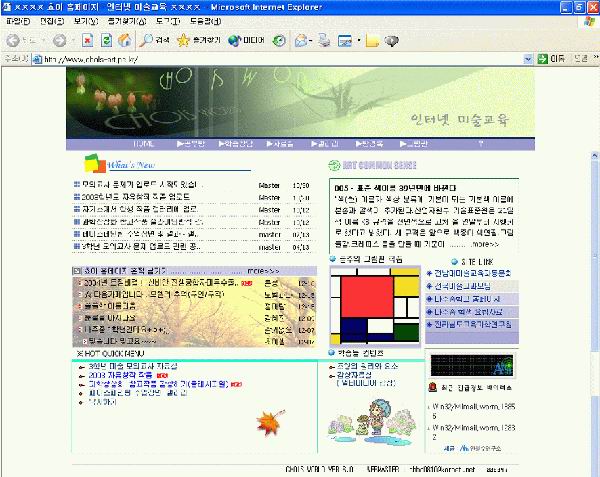Viewport: 600px width, 477px height.
Task: Click the question mark in navigation bar
Action: (x=481, y=144)
